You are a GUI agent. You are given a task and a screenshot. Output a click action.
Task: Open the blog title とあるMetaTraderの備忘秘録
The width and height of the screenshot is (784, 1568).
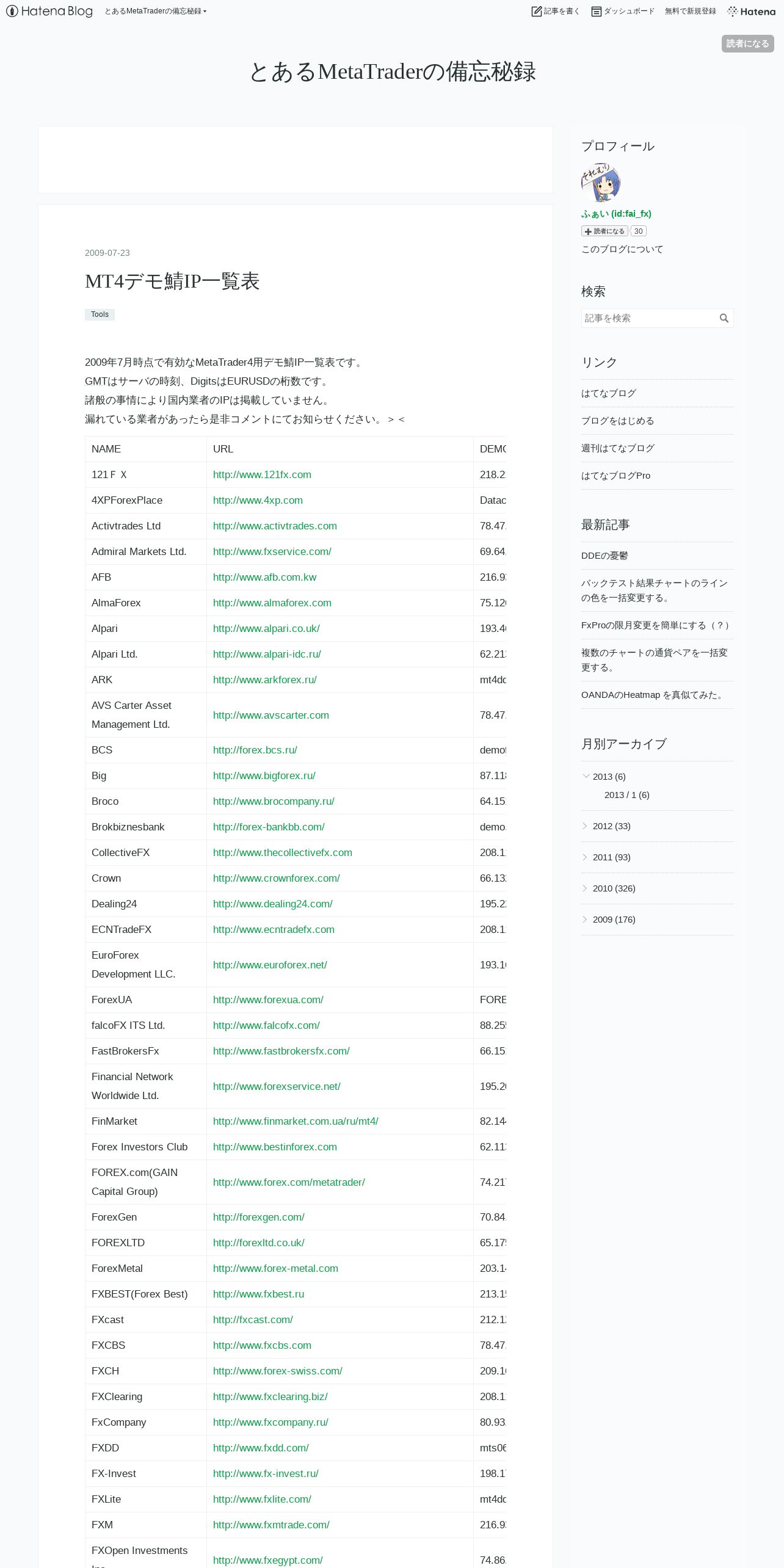[x=392, y=71]
